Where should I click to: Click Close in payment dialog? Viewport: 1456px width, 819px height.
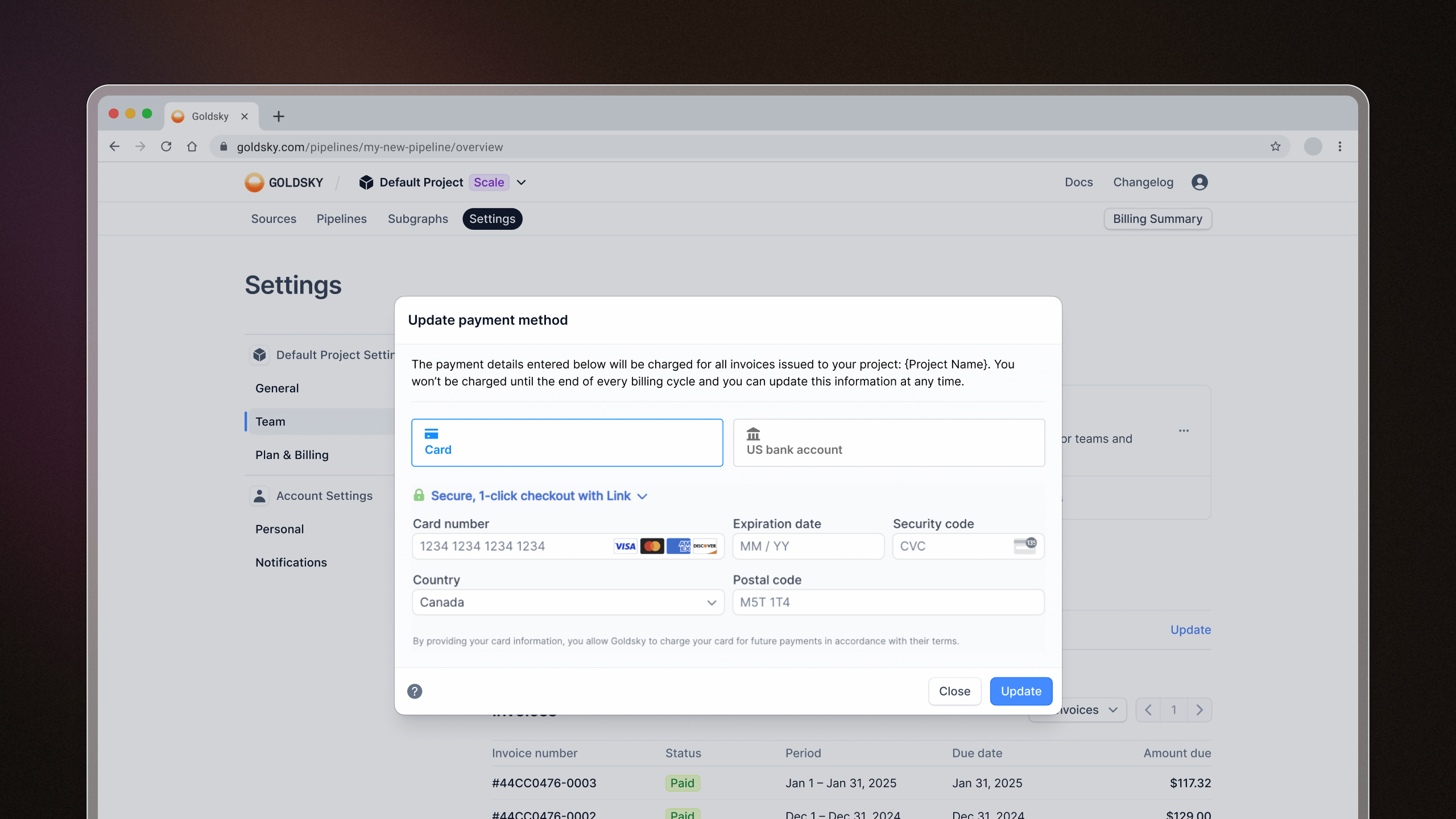coord(954,691)
